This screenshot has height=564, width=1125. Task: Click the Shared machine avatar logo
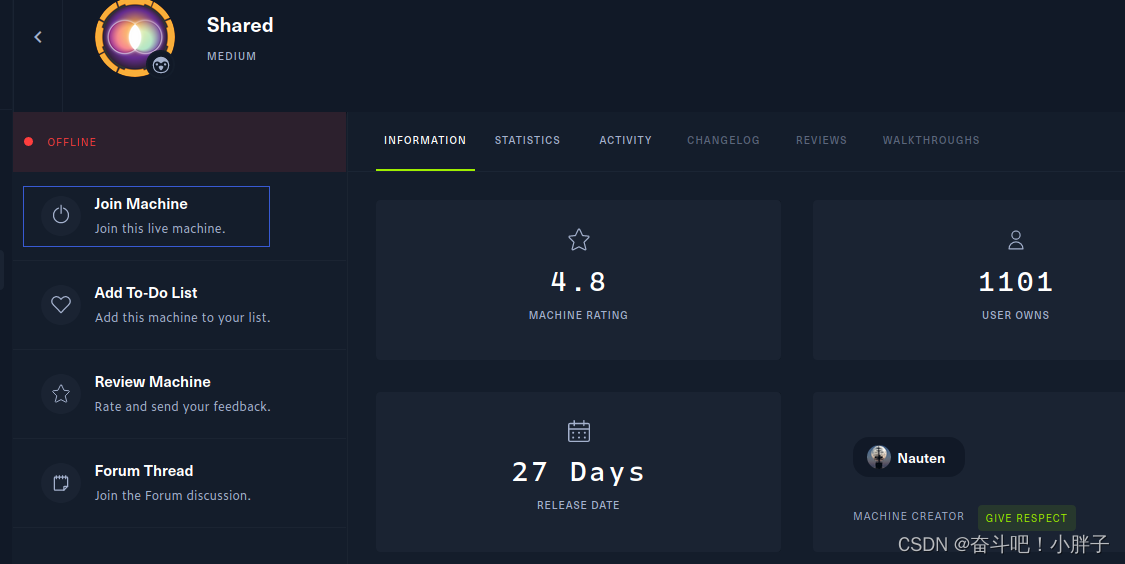pyautogui.click(x=135, y=37)
